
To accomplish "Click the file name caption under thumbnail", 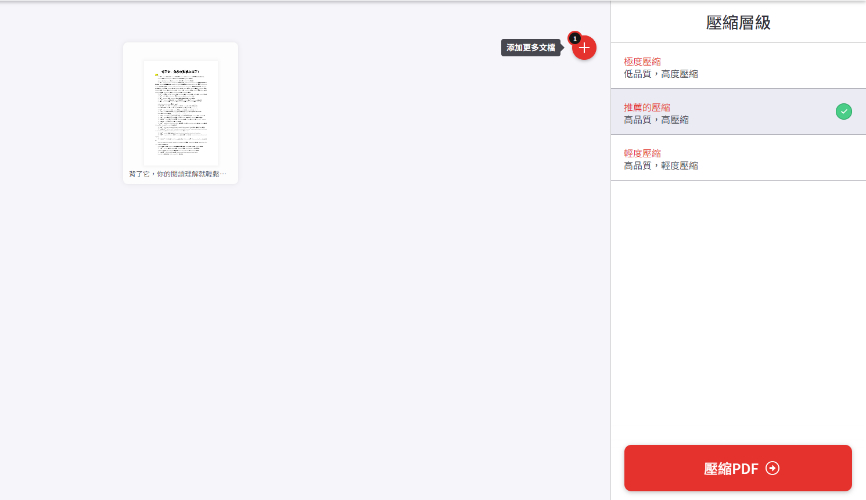I will coord(178,174).
